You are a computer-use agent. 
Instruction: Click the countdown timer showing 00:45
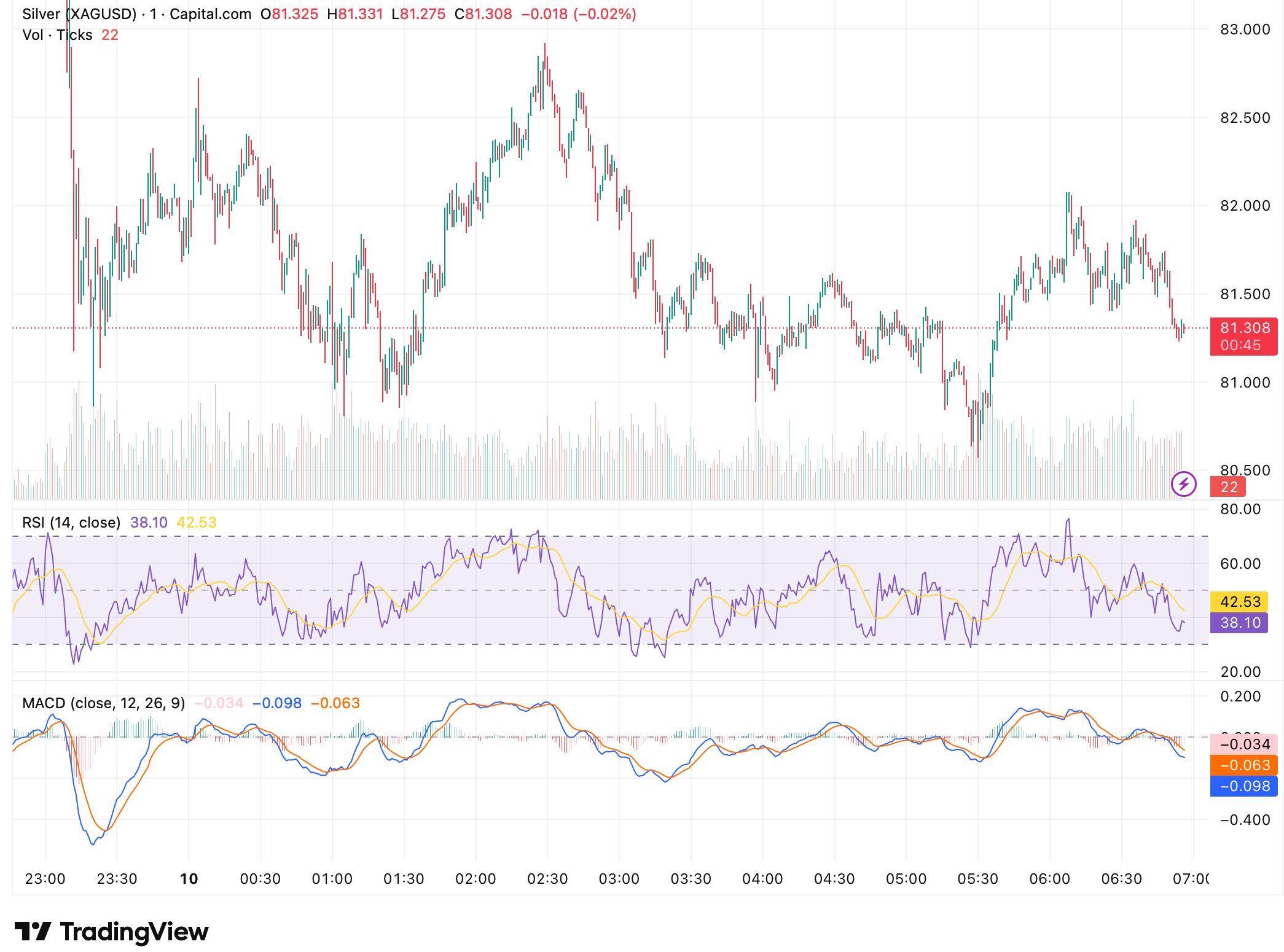1242,344
